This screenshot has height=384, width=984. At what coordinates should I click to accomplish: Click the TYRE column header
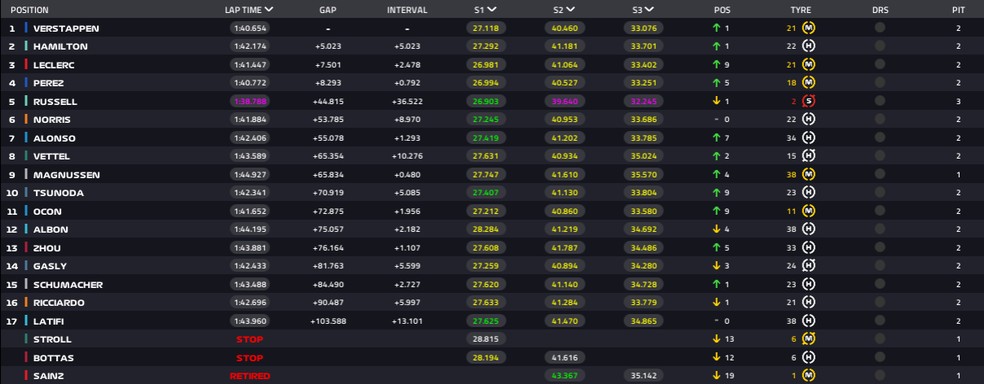pyautogui.click(x=801, y=10)
